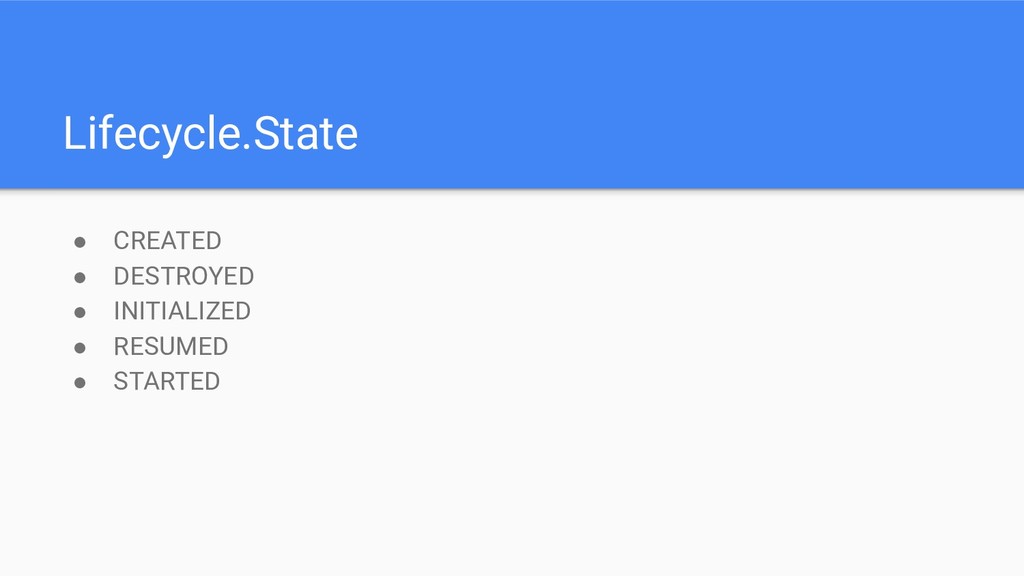Click the bullet dot beside INITIALIZED

pyautogui.click(x=80, y=313)
